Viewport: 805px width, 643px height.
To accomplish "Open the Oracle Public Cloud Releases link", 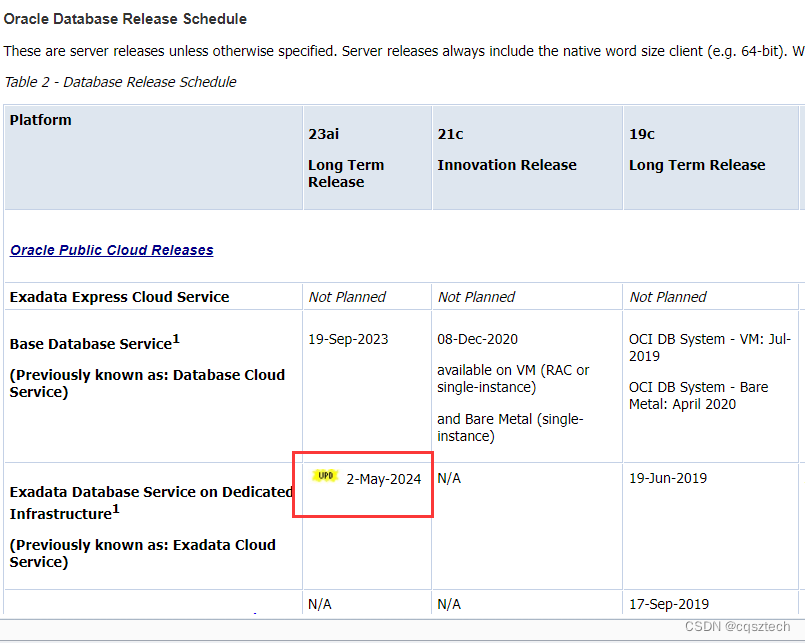I will click(x=111, y=250).
